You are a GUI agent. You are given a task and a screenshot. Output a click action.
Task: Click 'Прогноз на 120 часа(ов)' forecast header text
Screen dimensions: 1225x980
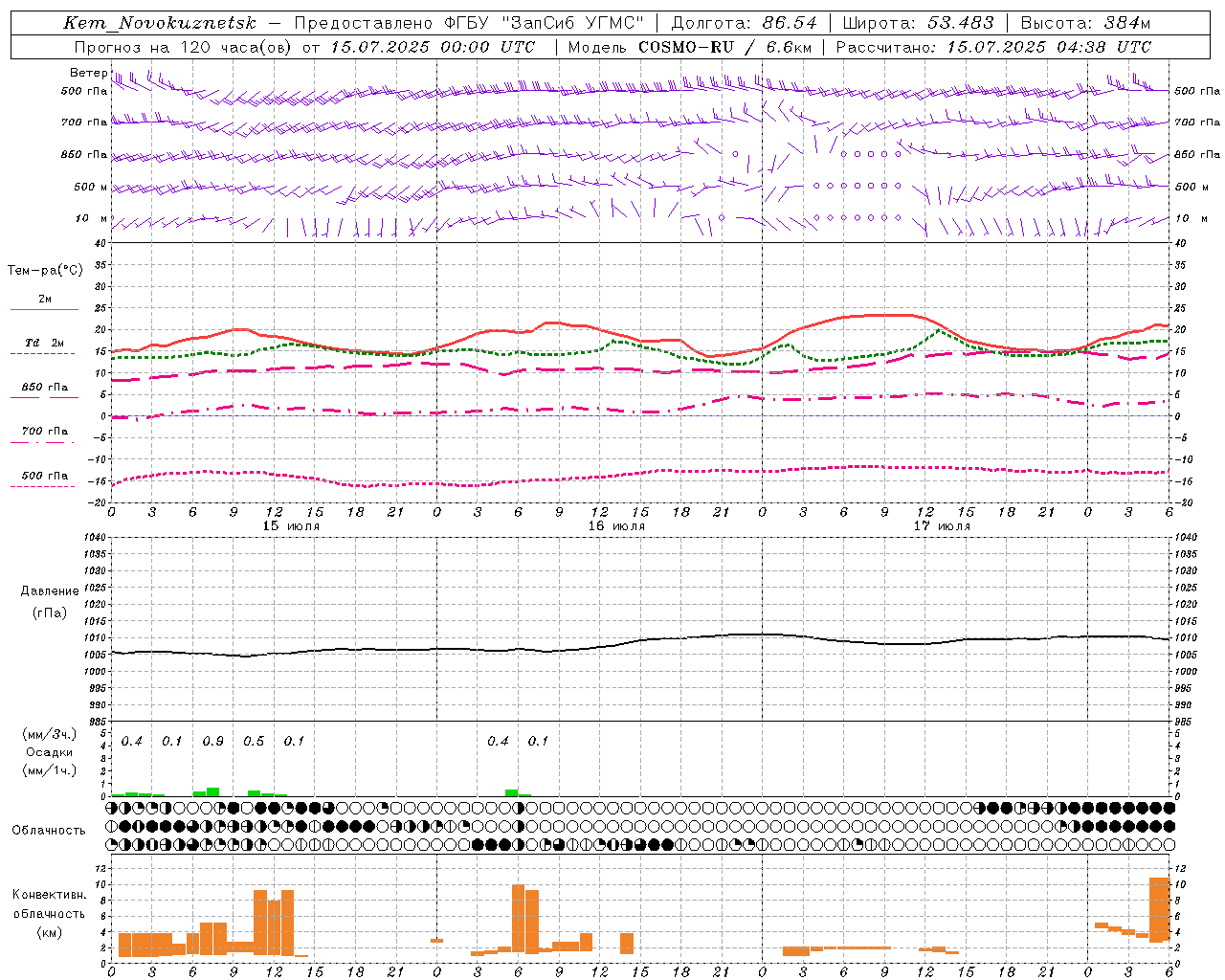tap(183, 47)
